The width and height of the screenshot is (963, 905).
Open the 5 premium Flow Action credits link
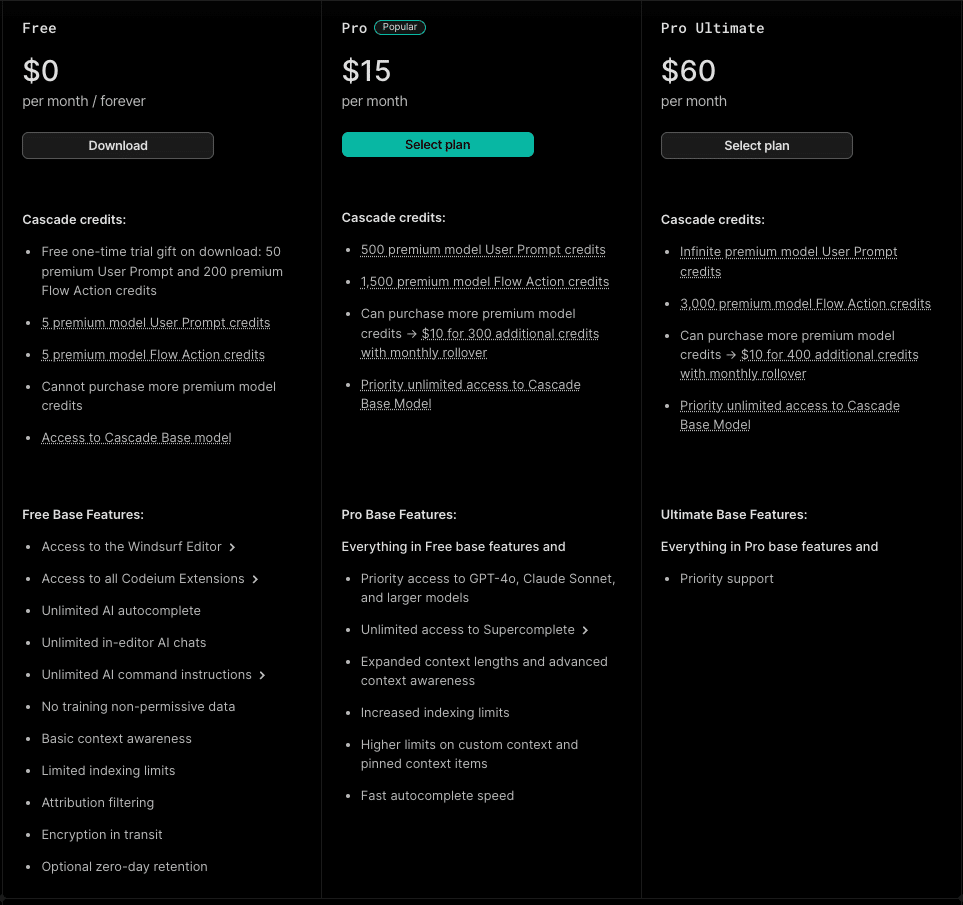coord(153,355)
